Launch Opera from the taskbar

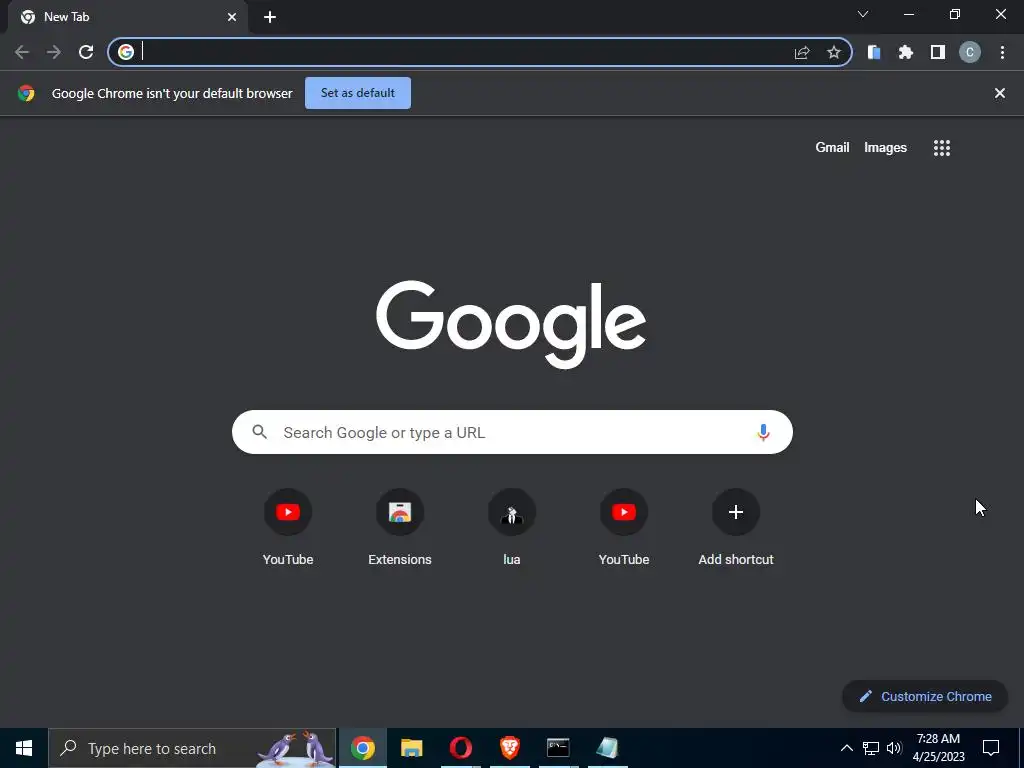click(x=460, y=748)
